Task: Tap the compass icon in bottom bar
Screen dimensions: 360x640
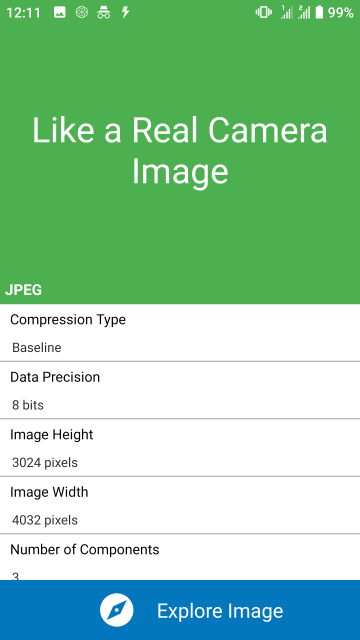Action: pyautogui.click(x=117, y=610)
